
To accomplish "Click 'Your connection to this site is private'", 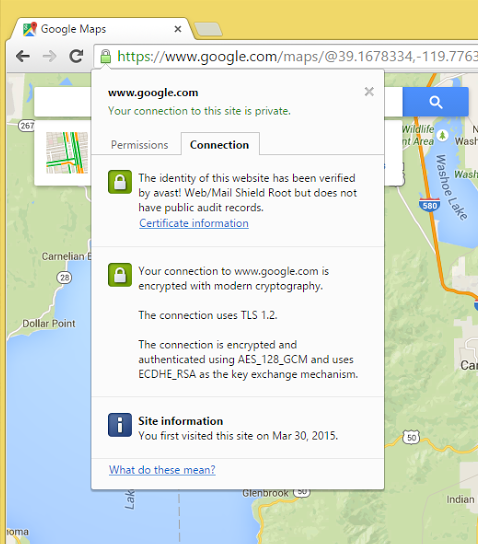I will 199,111.
